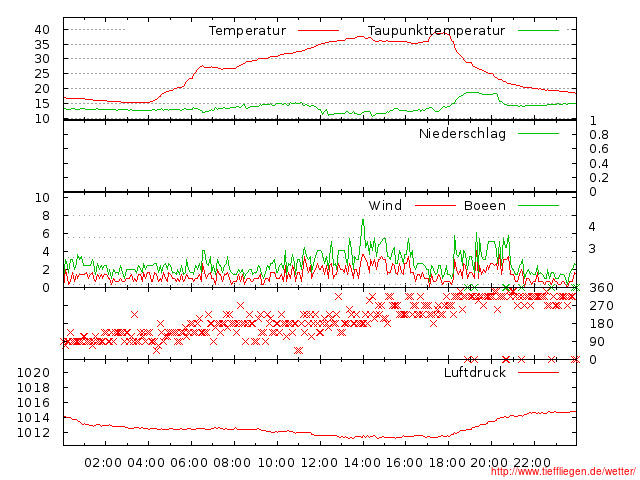The image size is (640, 480).
Task: Click the 15 temperature axis value
Action: [42, 104]
